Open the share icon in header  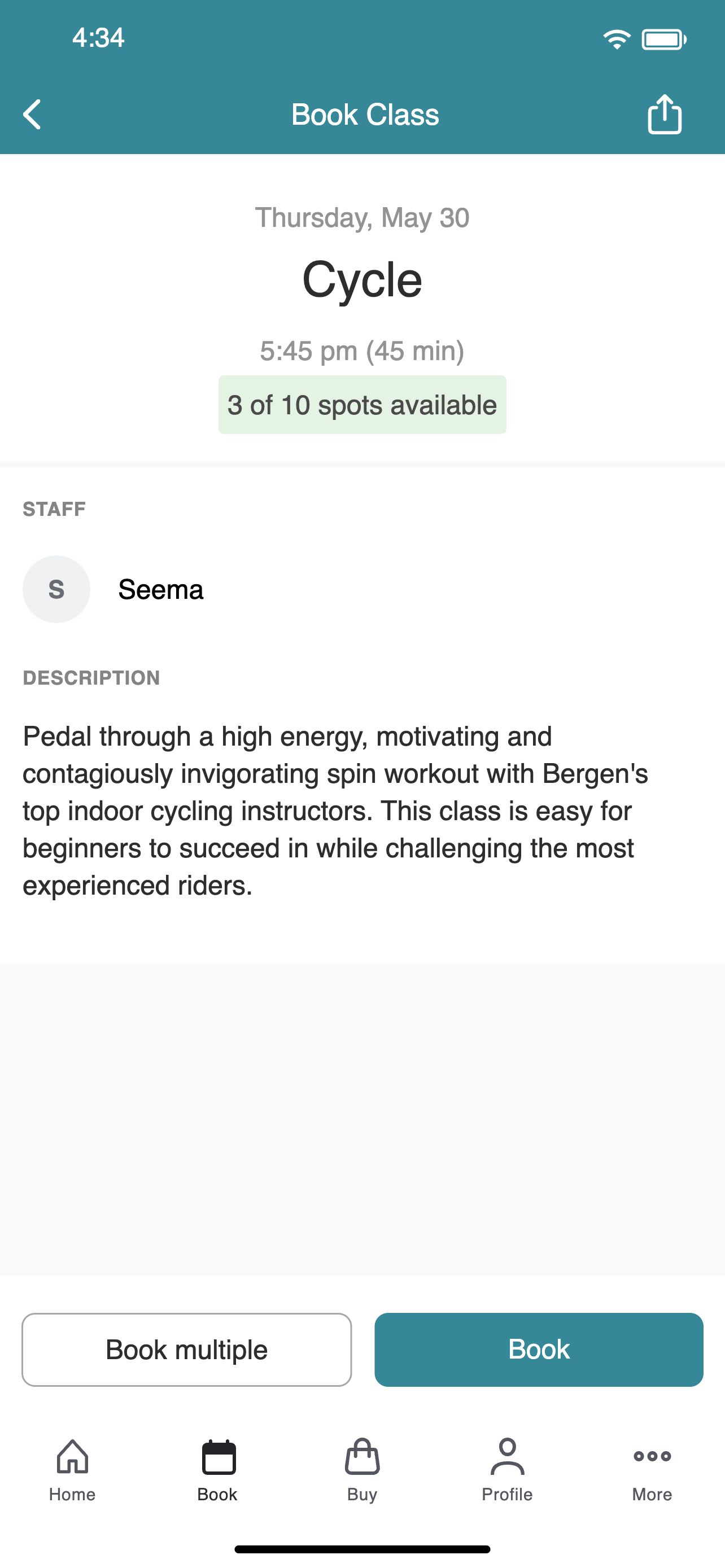coord(664,114)
